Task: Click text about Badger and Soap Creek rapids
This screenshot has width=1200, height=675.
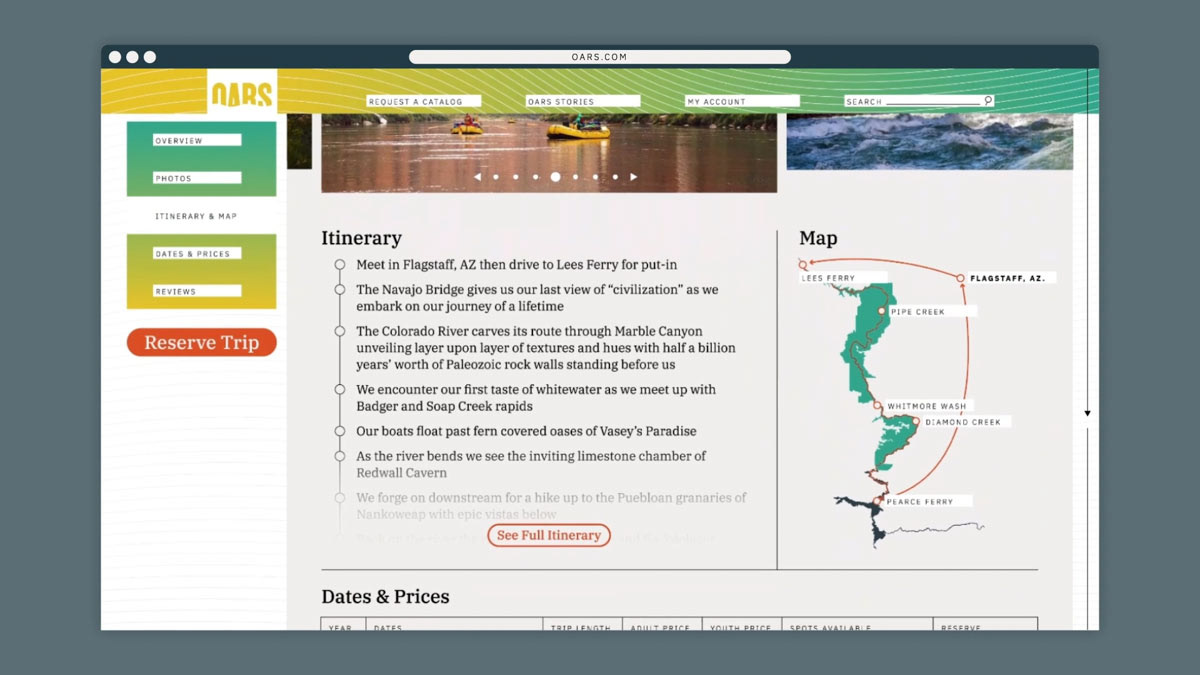Action: coord(536,398)
